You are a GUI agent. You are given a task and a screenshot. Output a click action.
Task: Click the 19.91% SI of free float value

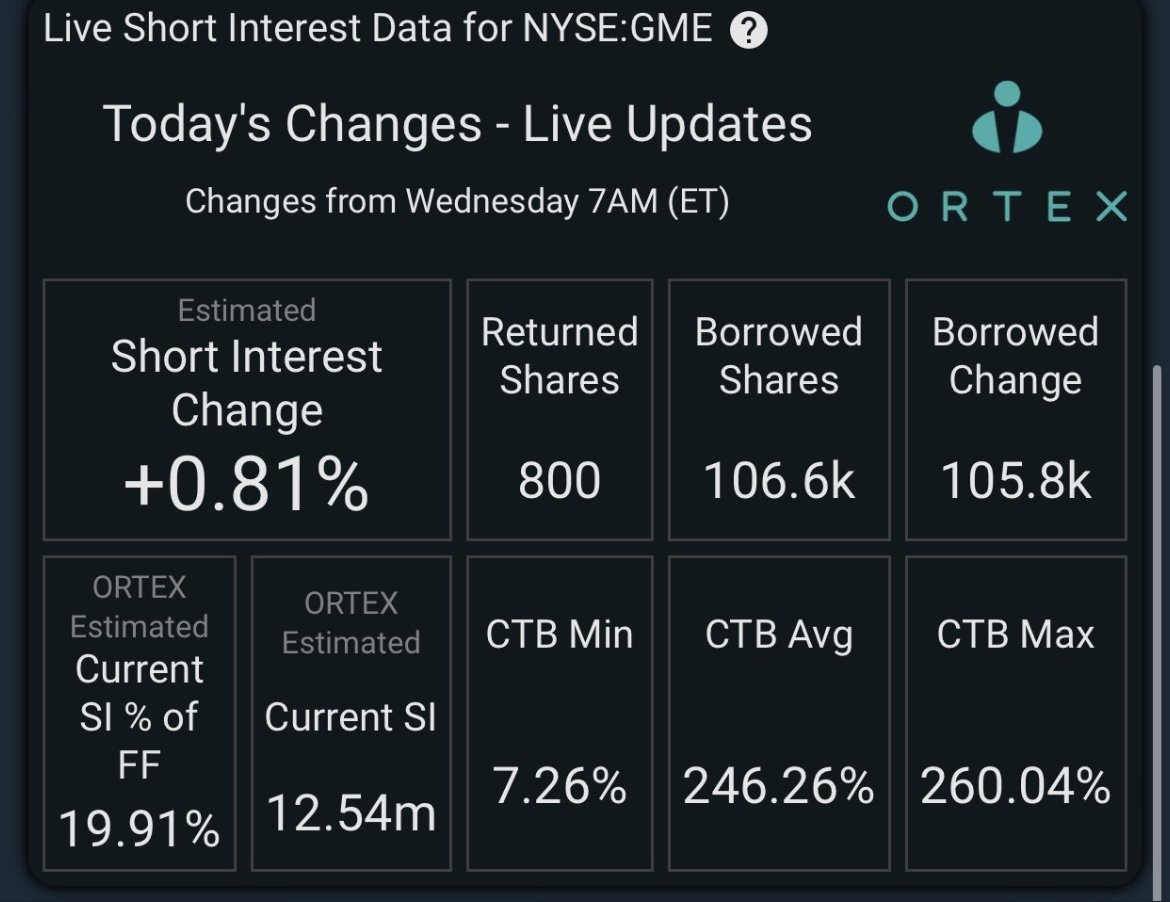140,829
